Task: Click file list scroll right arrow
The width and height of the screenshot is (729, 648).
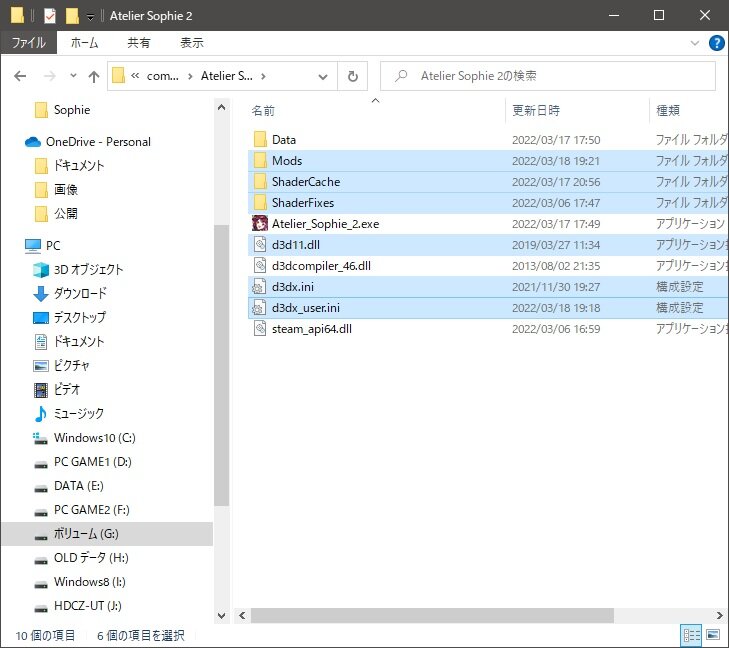Action: tap(719, 615)
